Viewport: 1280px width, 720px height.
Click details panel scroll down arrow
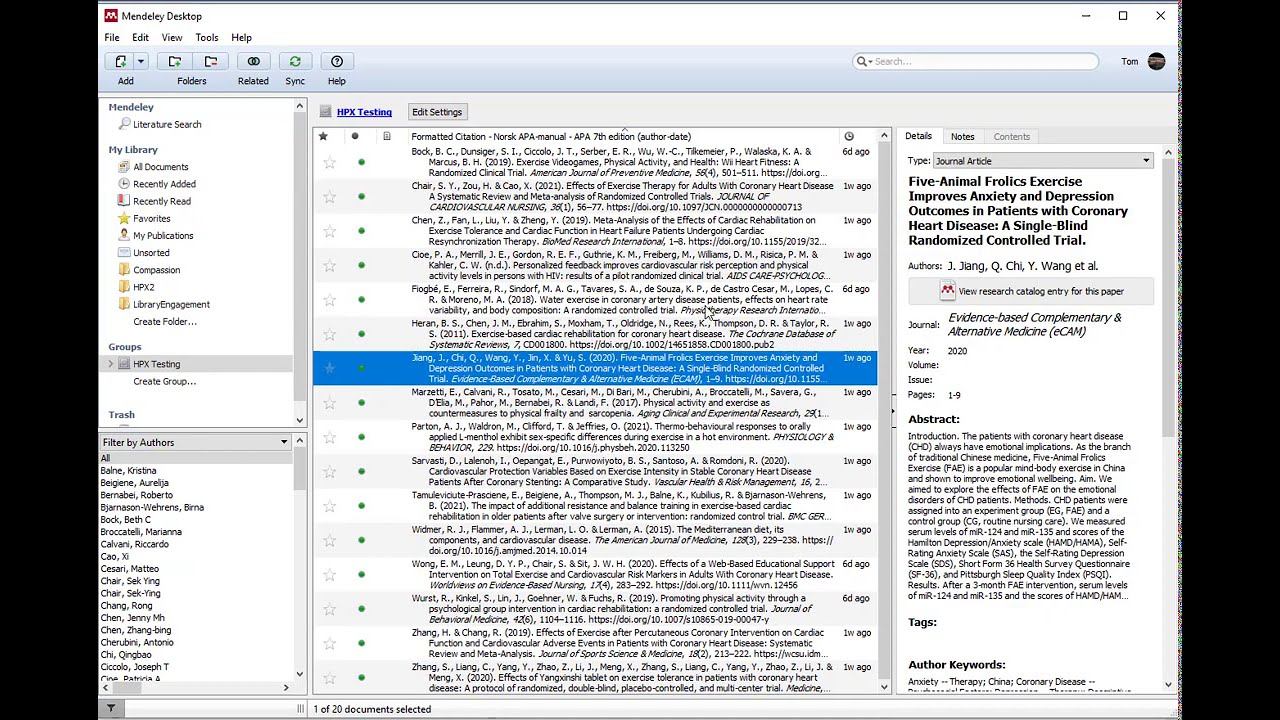[1168, 685]
